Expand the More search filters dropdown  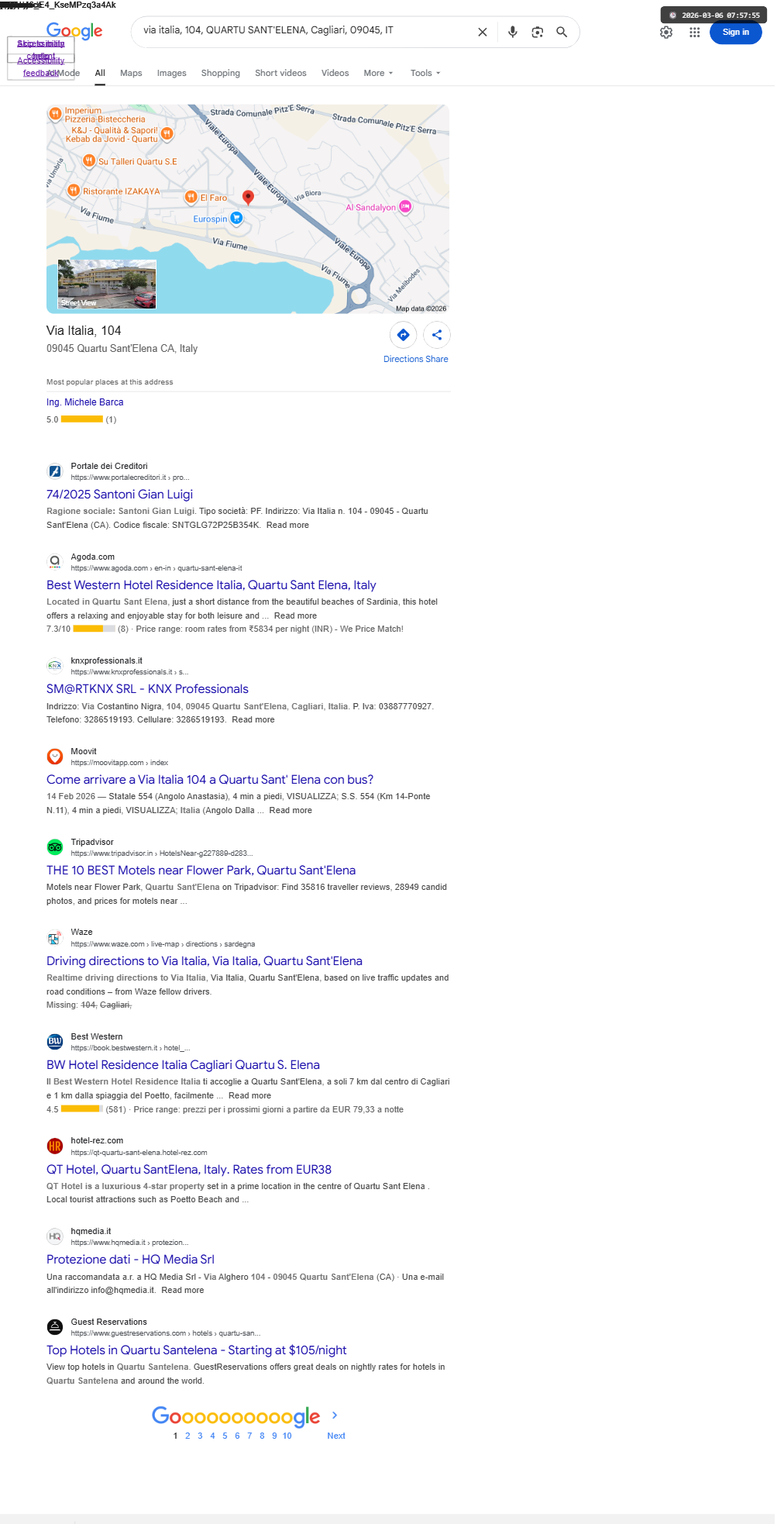pyautogui.click(x=378, y=73)
